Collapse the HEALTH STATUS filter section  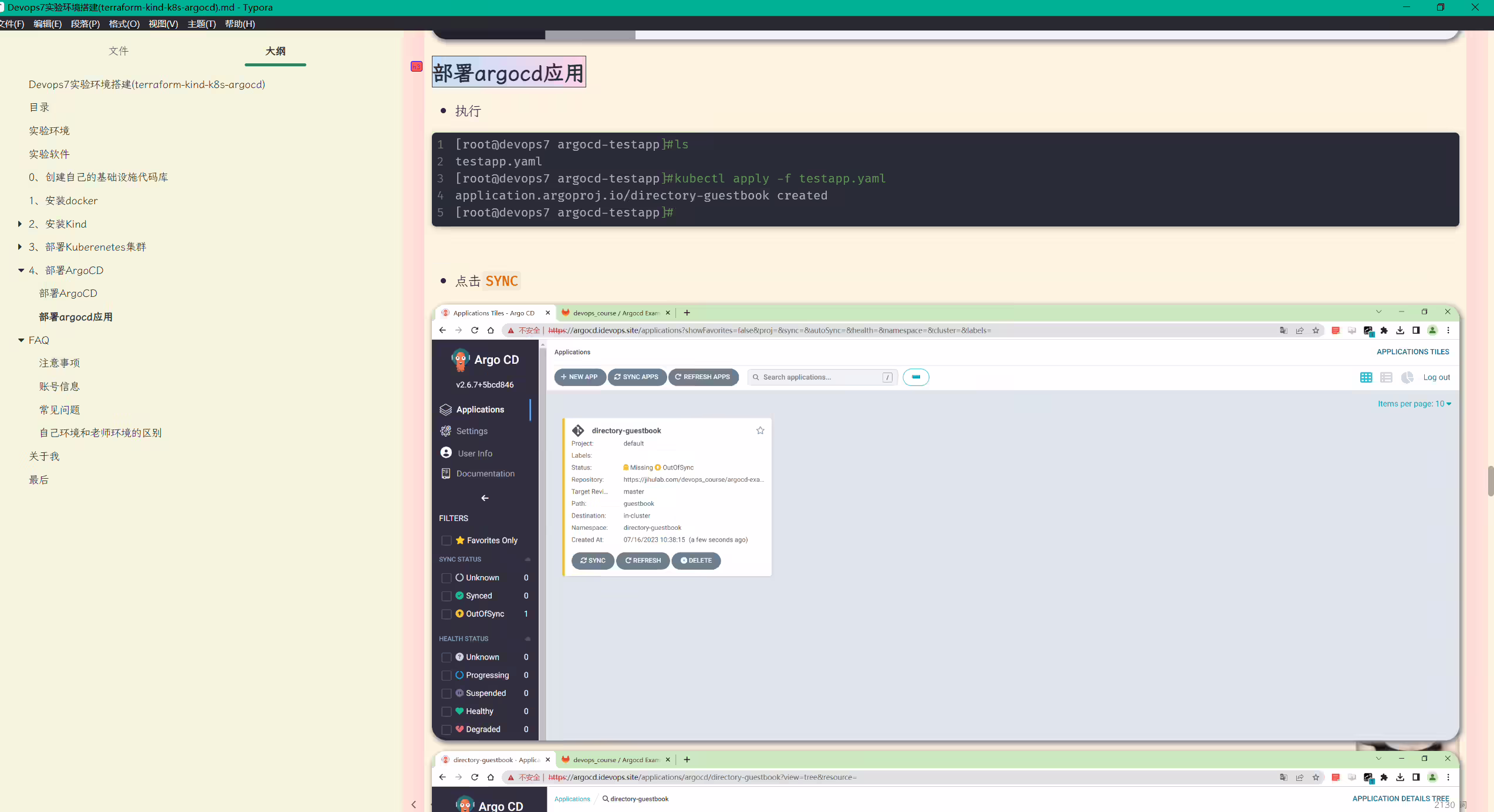tap(528, 638)
